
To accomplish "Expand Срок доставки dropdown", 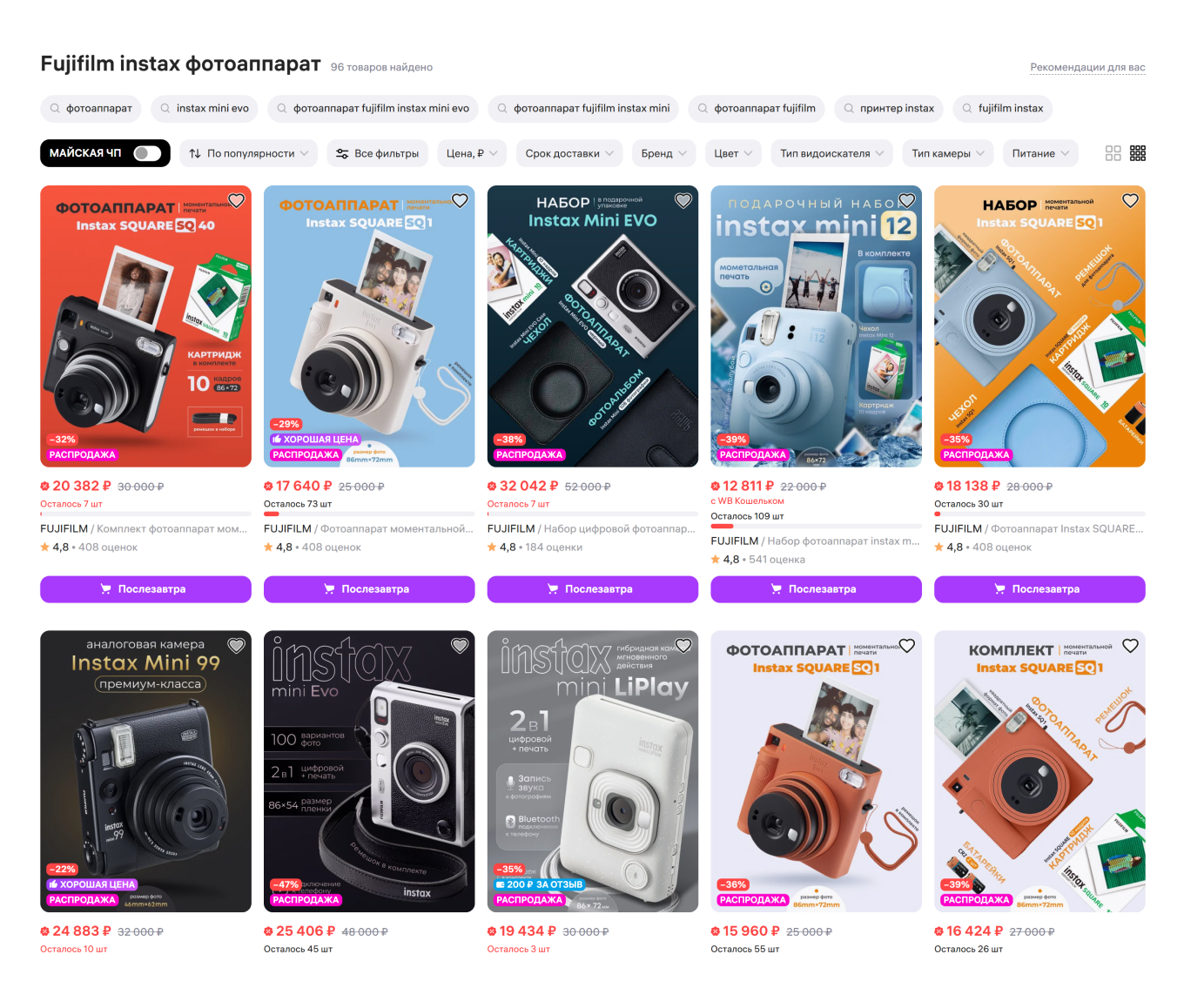I will tap(569, 153).
